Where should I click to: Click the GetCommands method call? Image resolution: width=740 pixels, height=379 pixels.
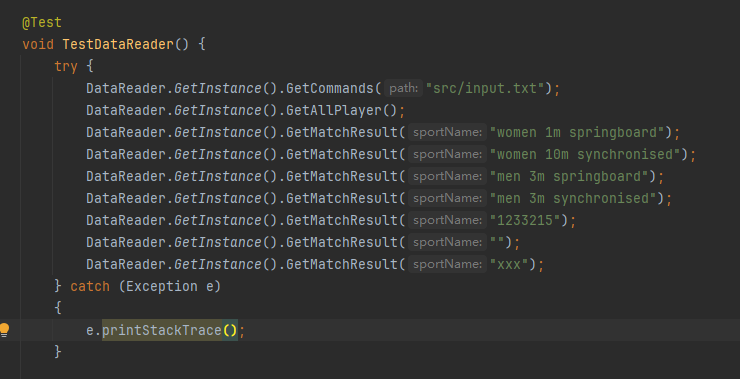click(x=330, y=88)
